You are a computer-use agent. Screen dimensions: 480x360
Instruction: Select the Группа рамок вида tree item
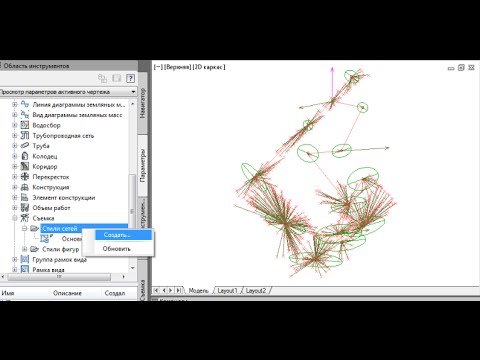click(59, 260)
